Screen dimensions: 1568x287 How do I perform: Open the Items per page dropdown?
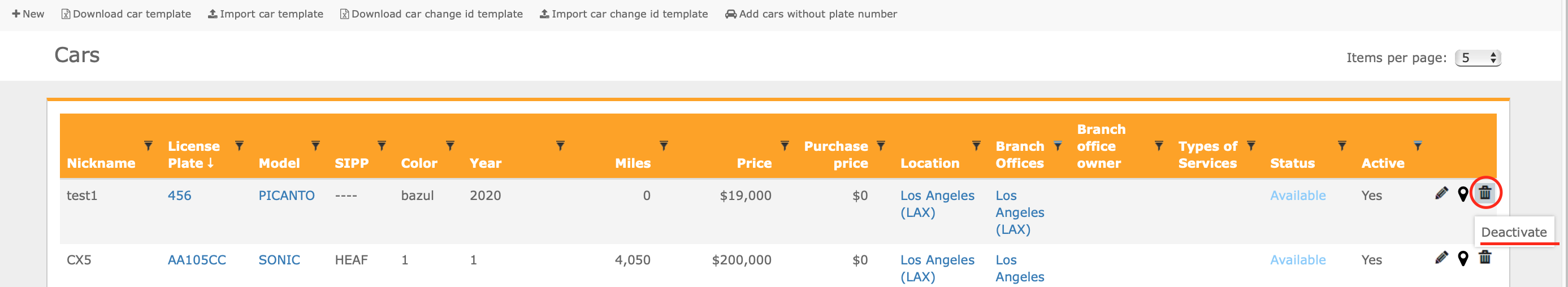pyautogui.click(x=1478, y=58)
